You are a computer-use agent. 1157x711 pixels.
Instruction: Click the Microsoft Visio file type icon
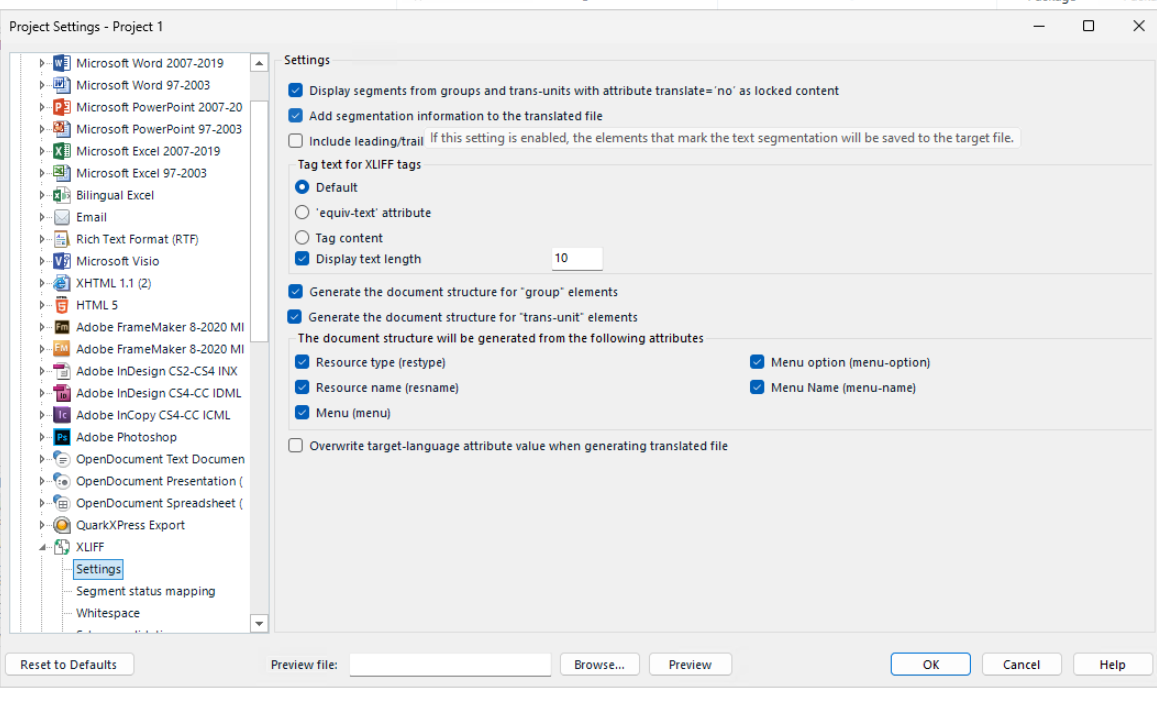[61, 261]
